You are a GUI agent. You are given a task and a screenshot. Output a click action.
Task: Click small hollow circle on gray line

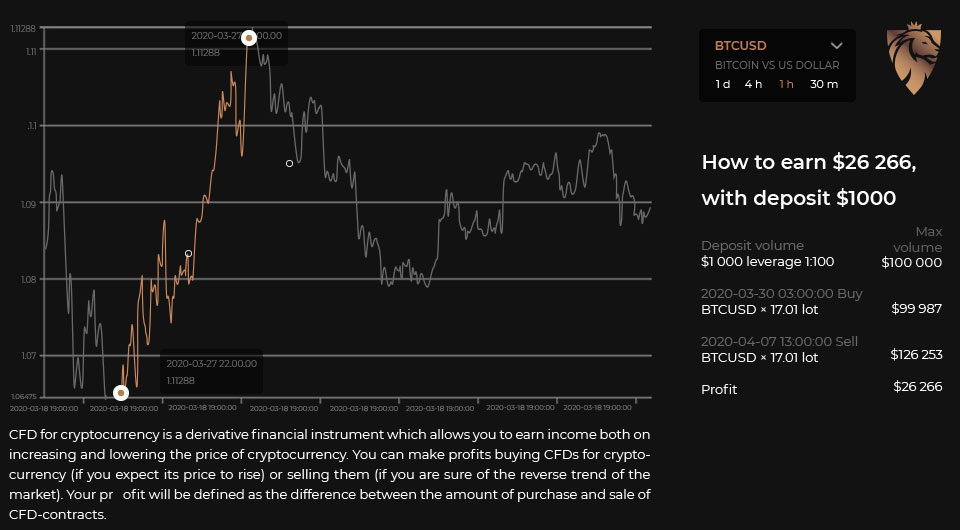pos(289,163)
